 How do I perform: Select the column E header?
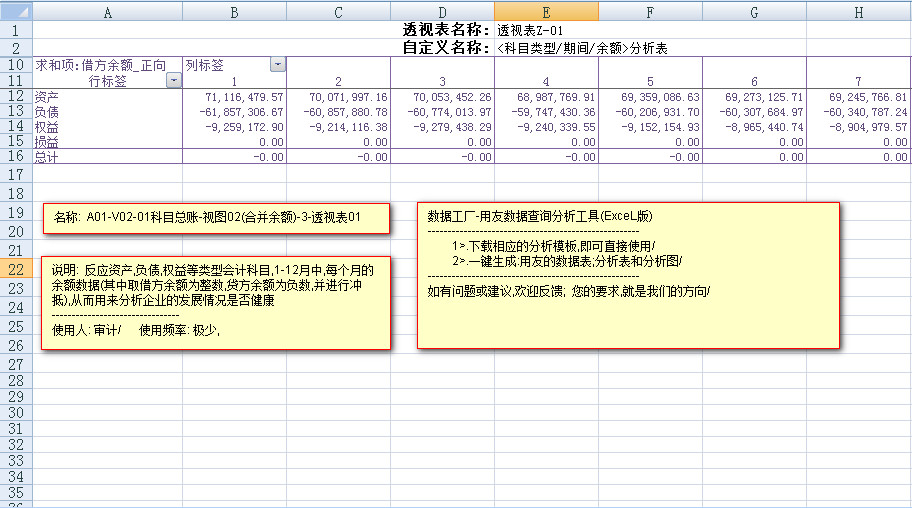pos(546,11)
